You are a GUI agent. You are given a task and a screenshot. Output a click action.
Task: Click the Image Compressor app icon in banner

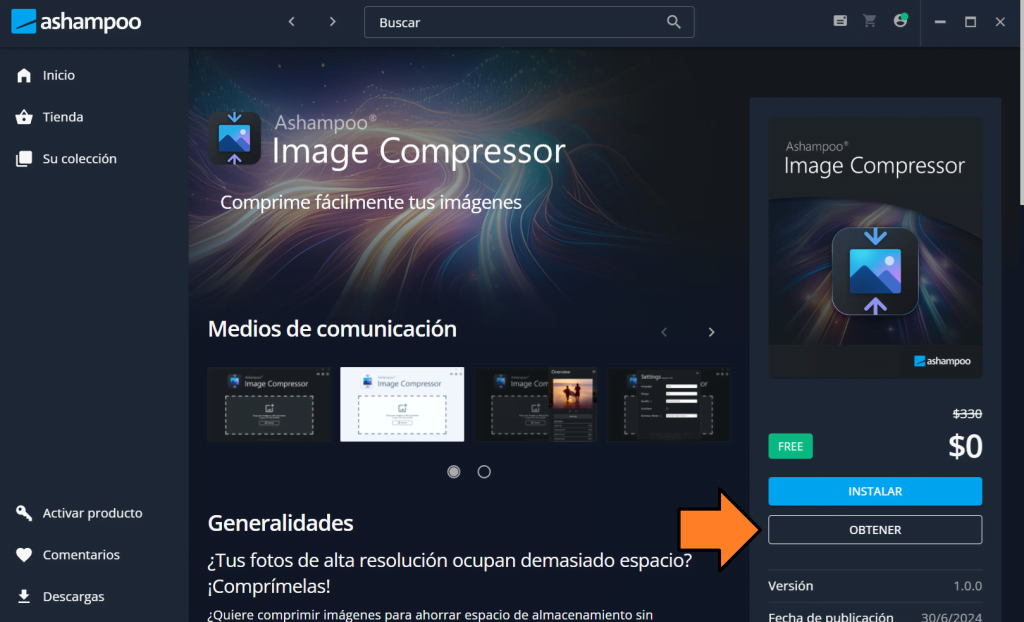234,139
